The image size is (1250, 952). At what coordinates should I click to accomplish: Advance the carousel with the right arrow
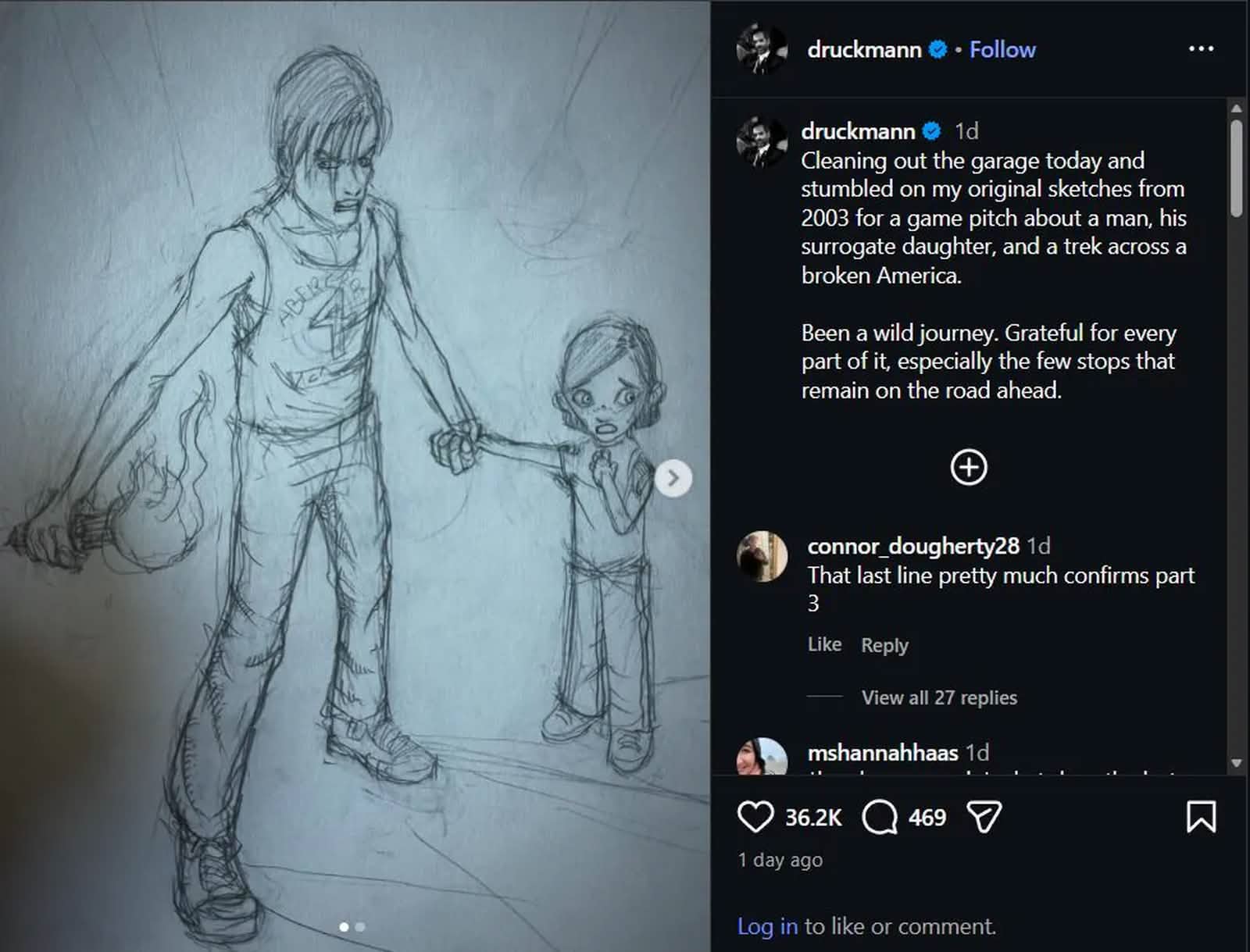point(673,478)
